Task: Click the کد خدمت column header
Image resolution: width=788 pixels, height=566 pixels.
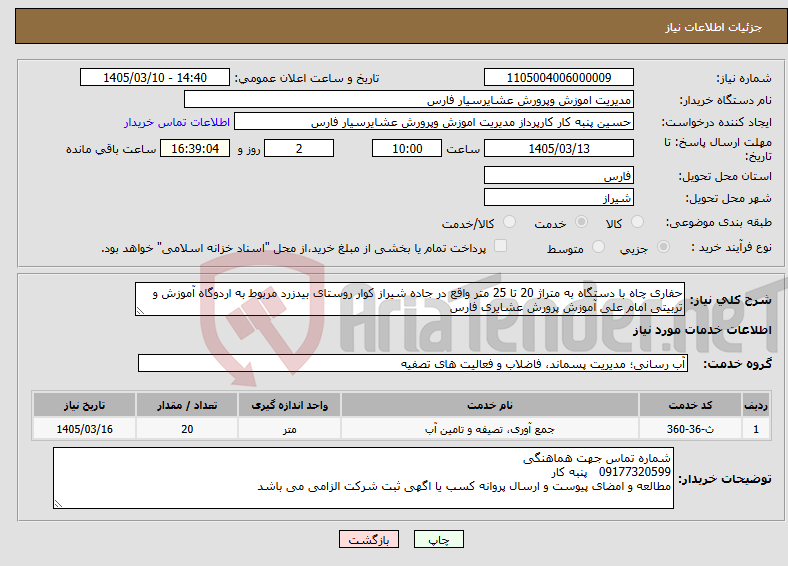Action: coord(691,405)
